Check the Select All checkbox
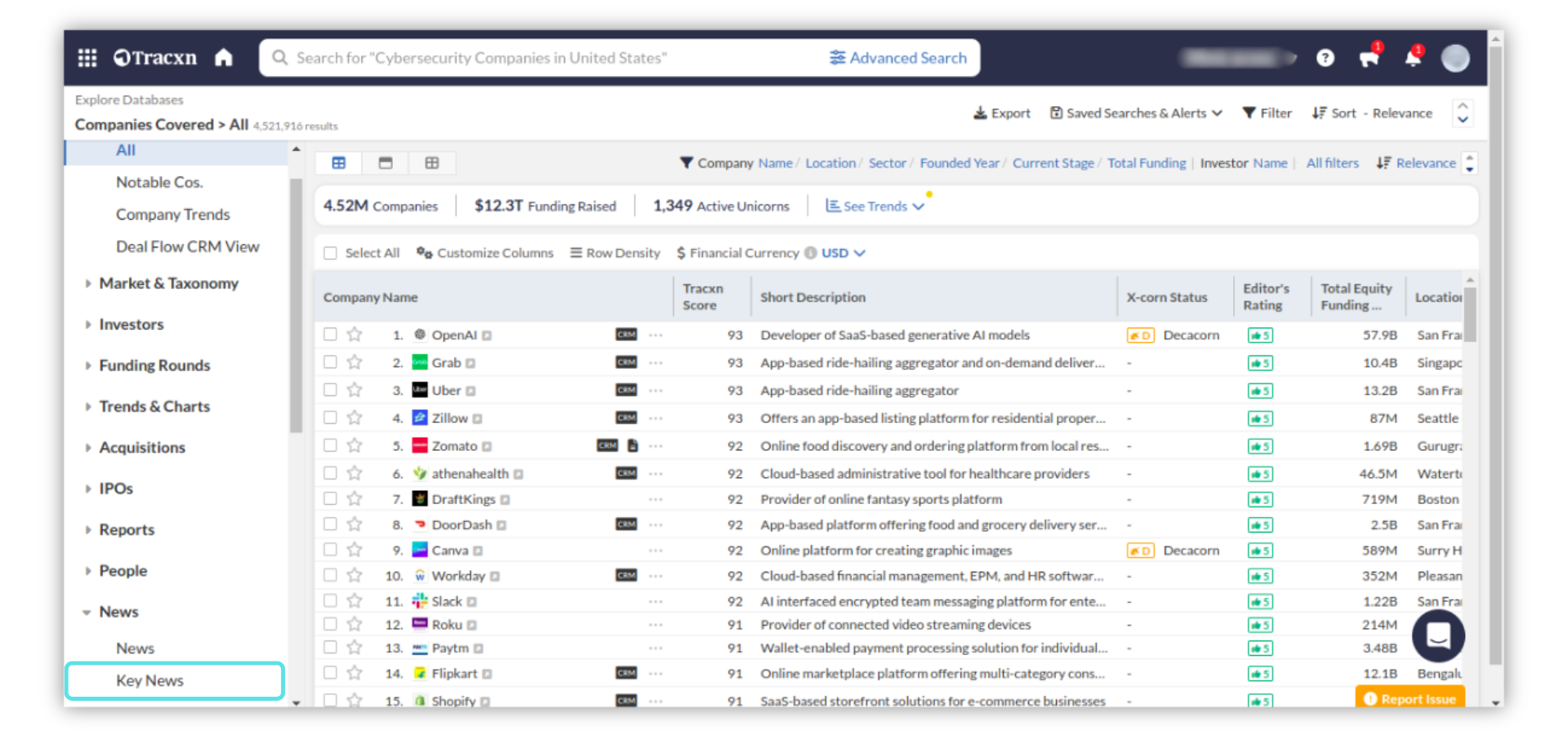1568x749 pixels. click(x=331, y=253)
